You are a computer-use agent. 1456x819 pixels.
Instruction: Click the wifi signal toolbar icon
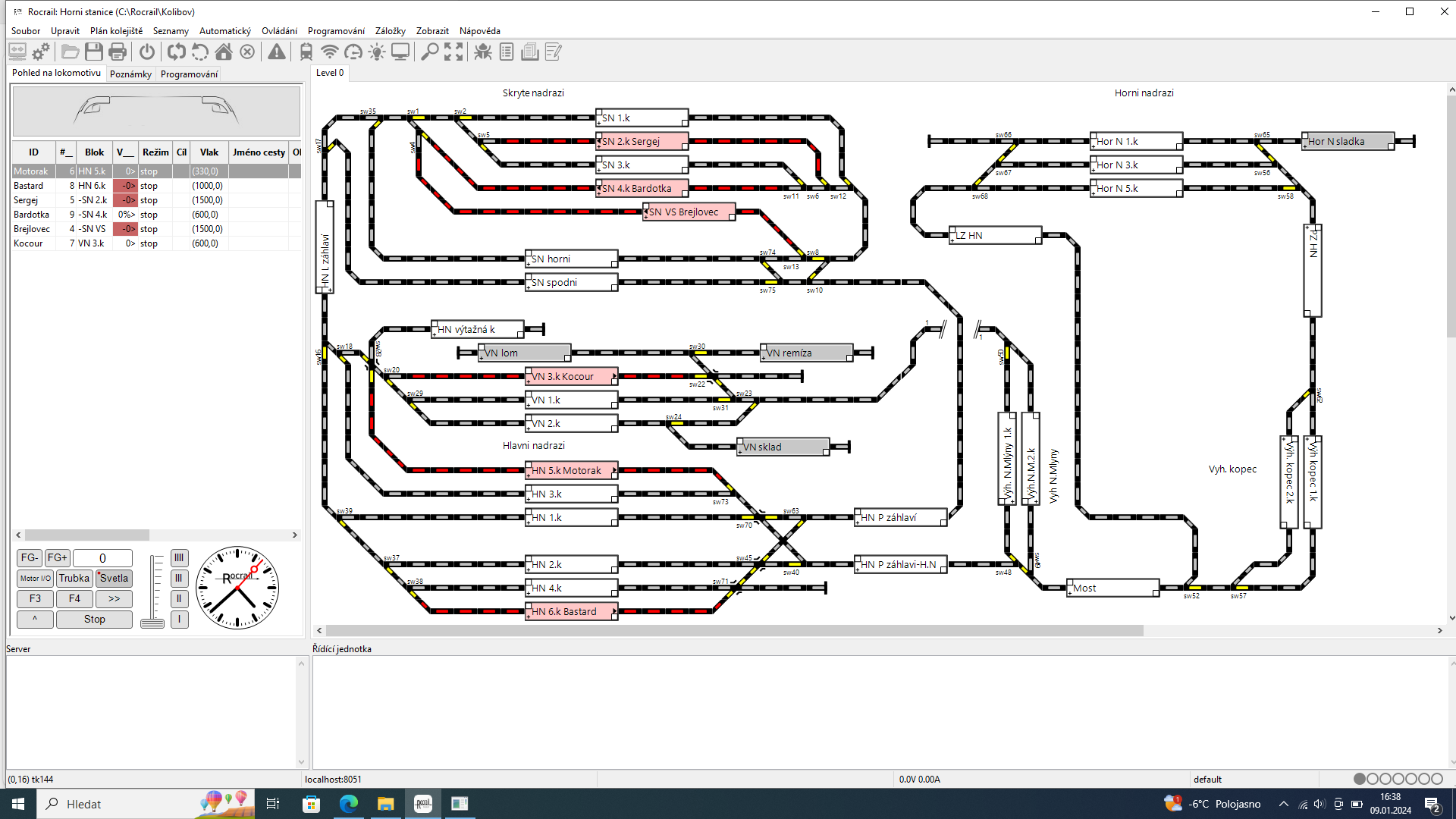[x=329, y=52]
